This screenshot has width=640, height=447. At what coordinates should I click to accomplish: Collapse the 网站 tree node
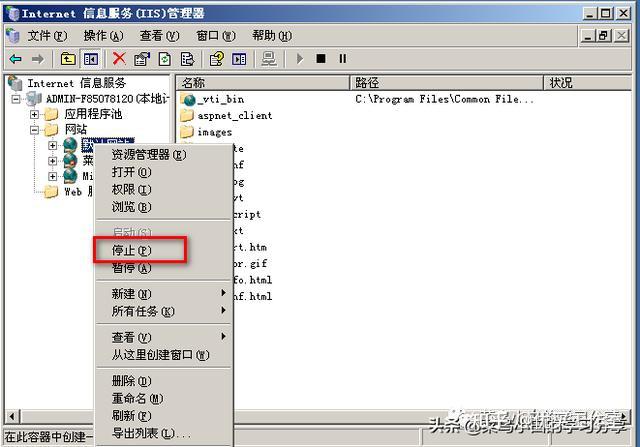tap(34, 130)
